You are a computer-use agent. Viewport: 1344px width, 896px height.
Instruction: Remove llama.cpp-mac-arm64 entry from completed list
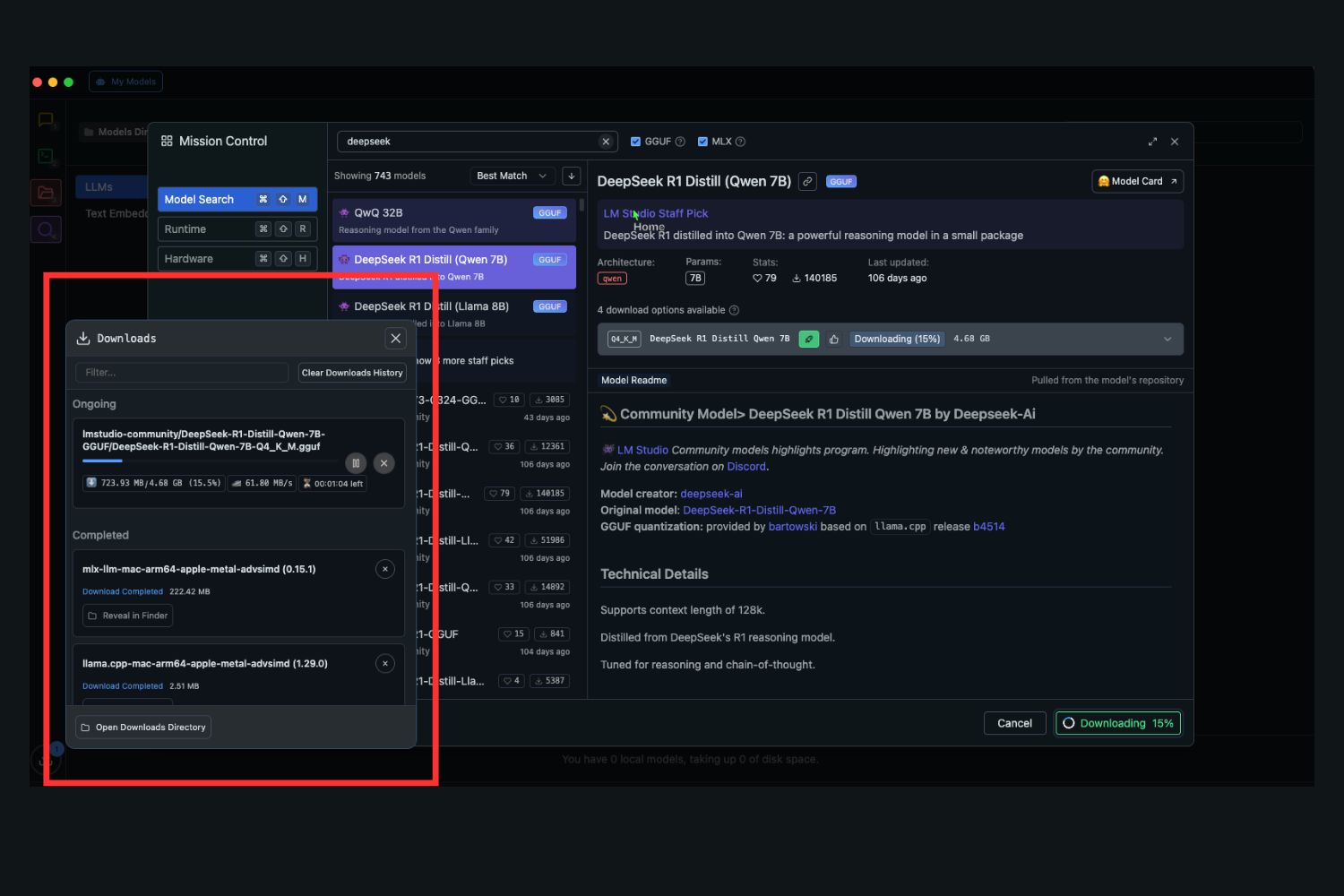pyautogui.click(x=385, y=663)
